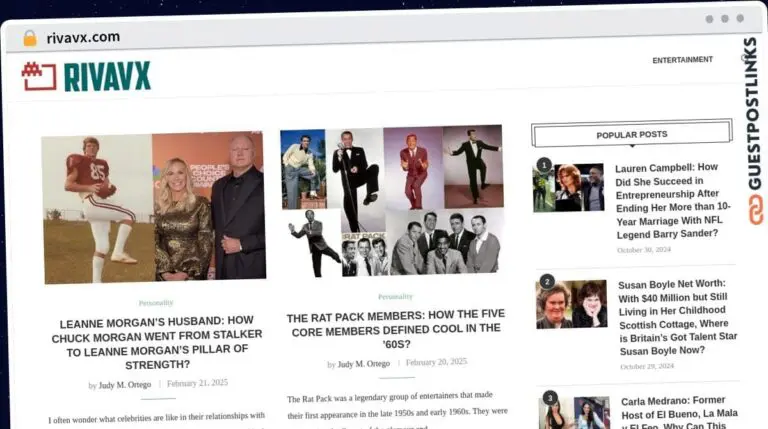Open the Susan Boyle post thumbnail

click(x=572, y=304)
